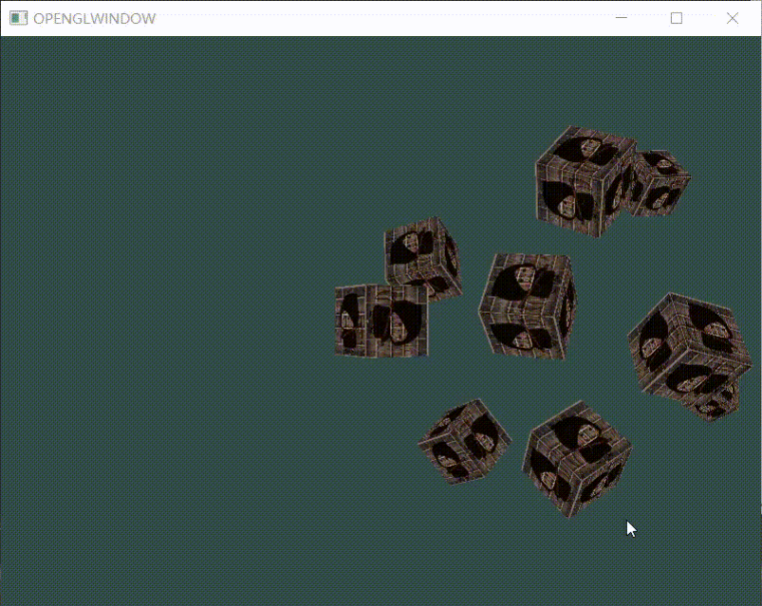Screen dimensions: 762x606
Task: Minimize the OPENGLWINDOW window
Action: (621, 18)
